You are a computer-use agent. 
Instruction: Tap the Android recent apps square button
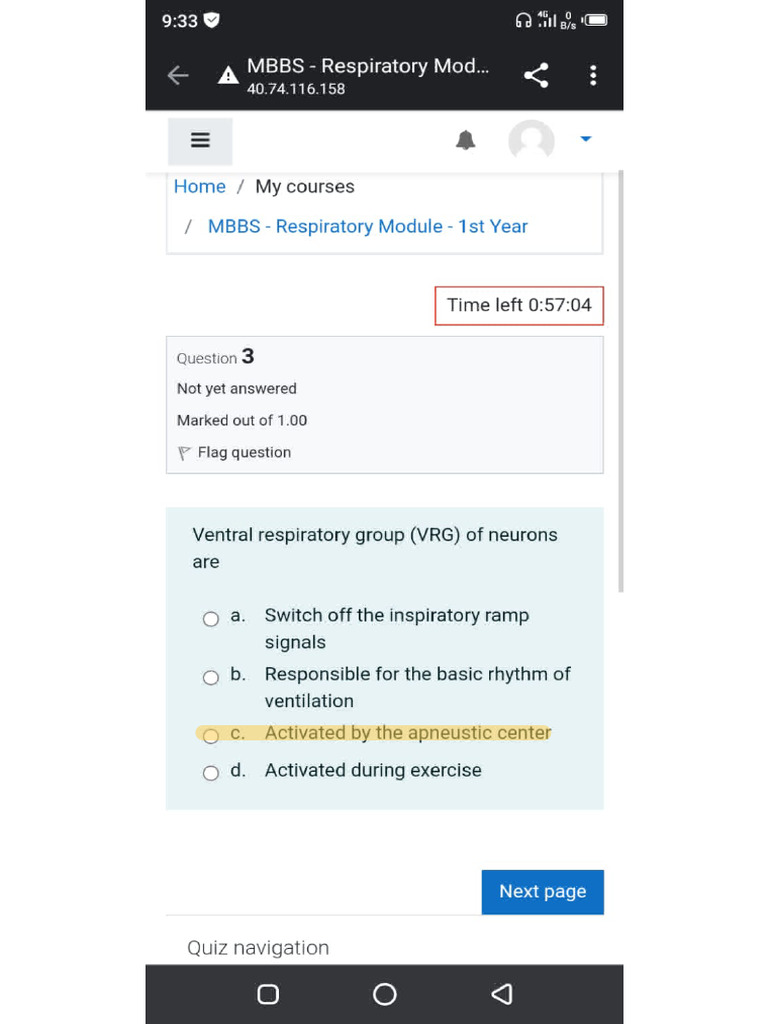click(x=268, y=994)
